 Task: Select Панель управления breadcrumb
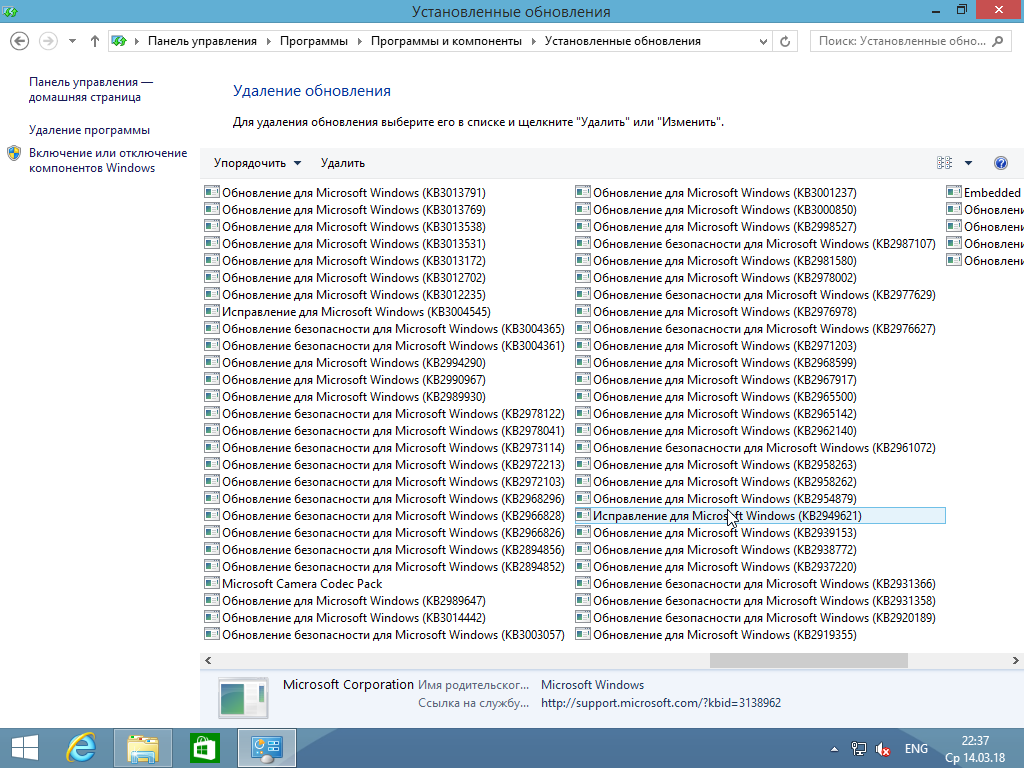pos(202,41)
